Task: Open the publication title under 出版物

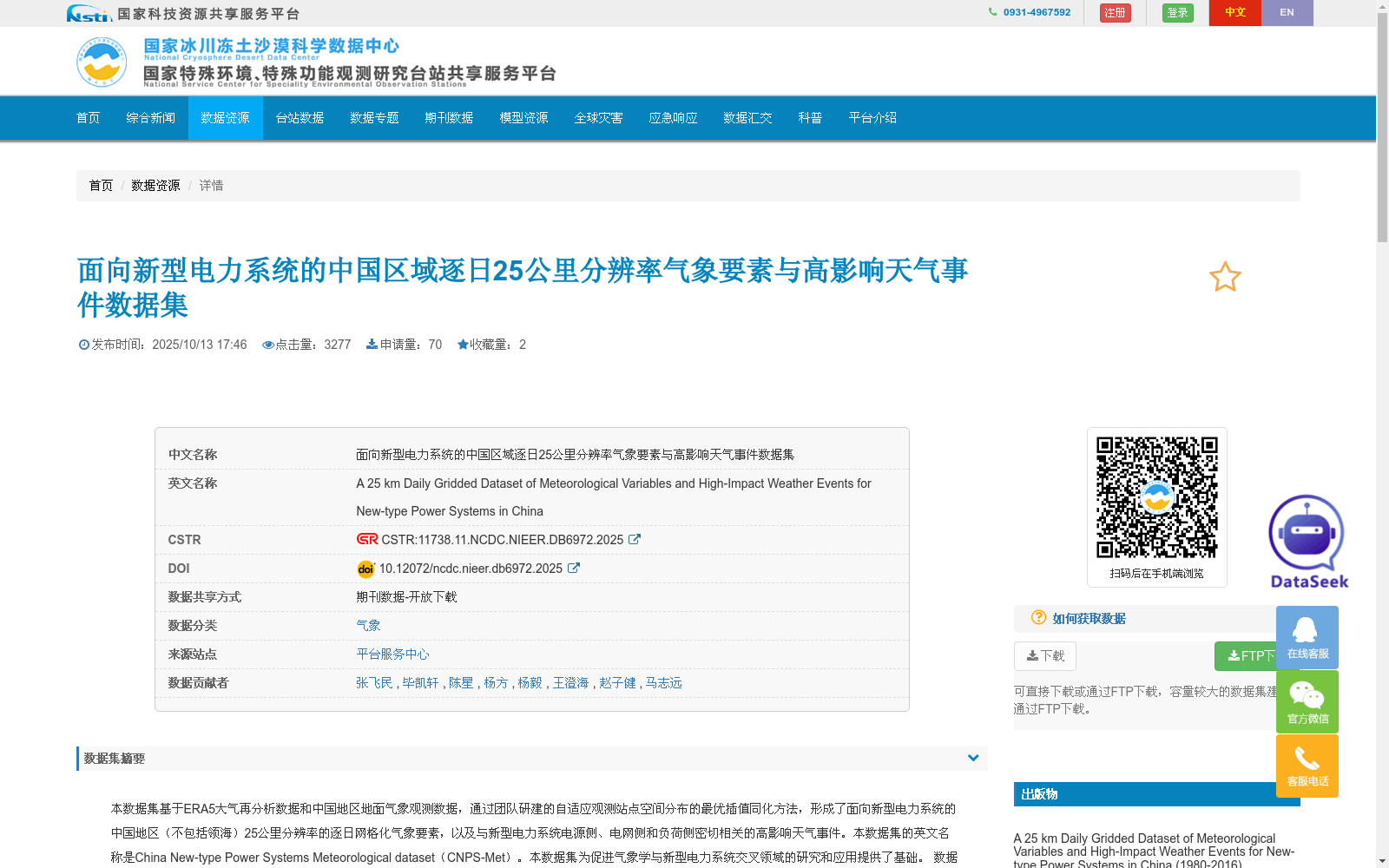Action: coord(1155,852)
